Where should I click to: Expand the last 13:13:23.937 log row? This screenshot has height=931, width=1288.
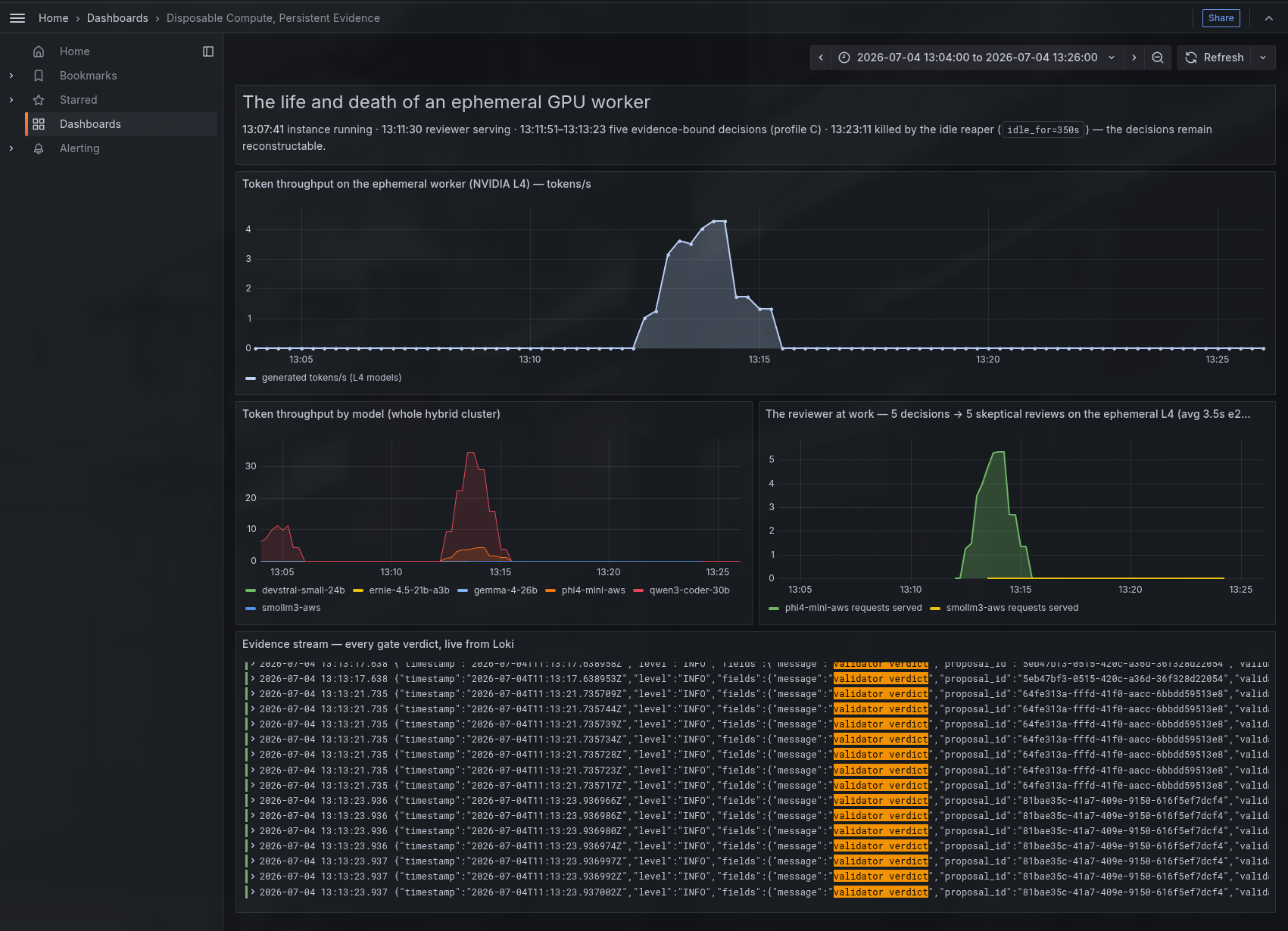pyautogui.click(x=253, y=892)
